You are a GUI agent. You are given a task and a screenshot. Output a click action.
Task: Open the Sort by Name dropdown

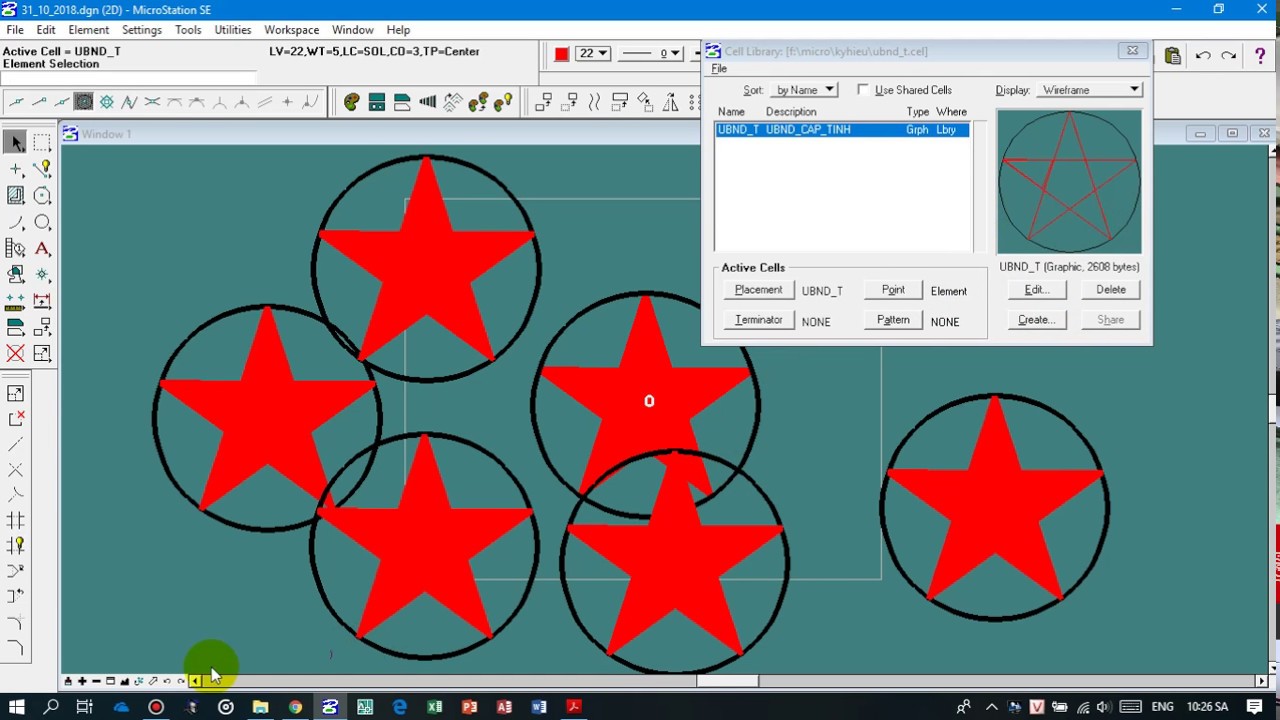(805, 90)
